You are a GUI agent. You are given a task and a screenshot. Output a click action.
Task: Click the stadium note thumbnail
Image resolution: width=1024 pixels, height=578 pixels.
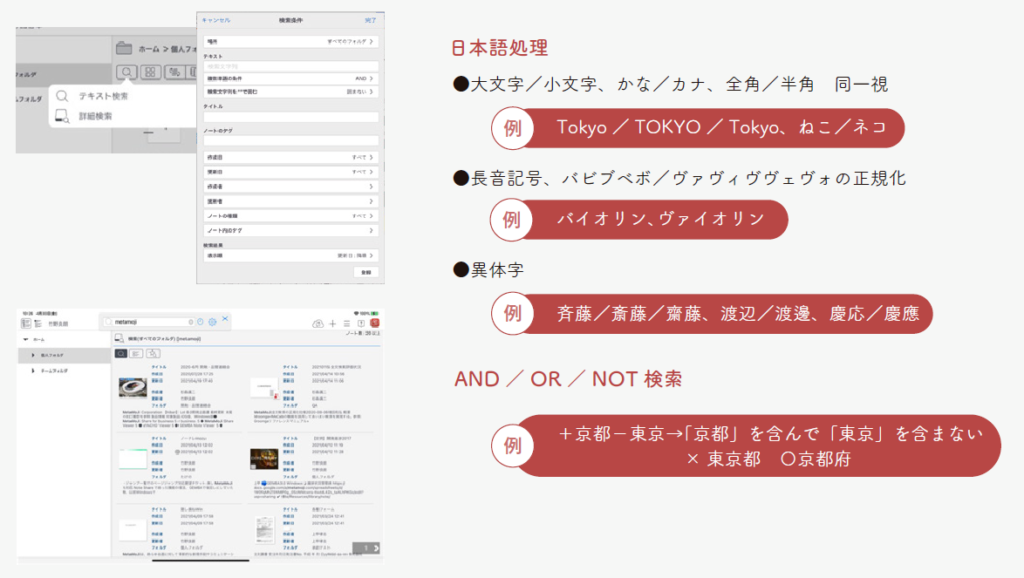135,386
